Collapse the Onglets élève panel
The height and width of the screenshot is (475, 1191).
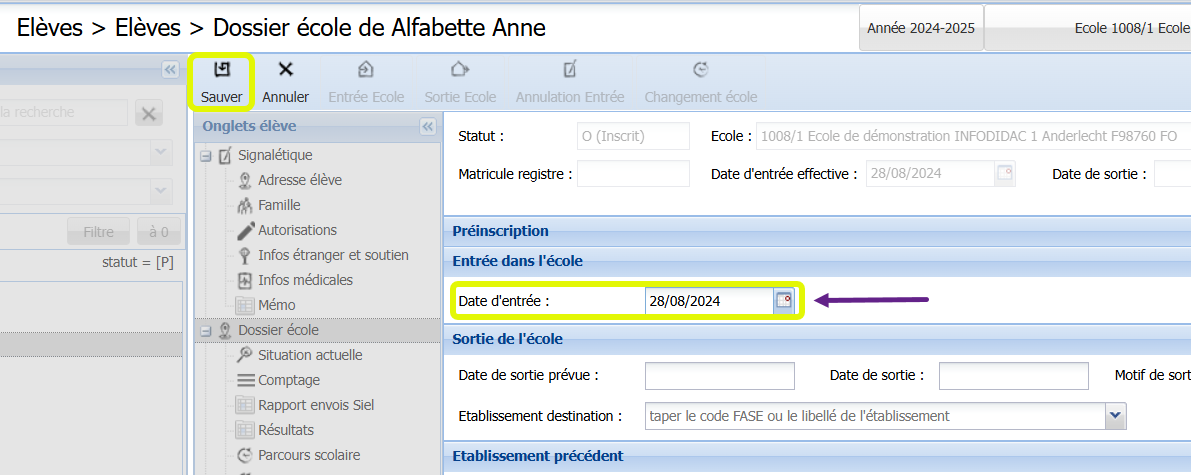(x=428, y=126)
